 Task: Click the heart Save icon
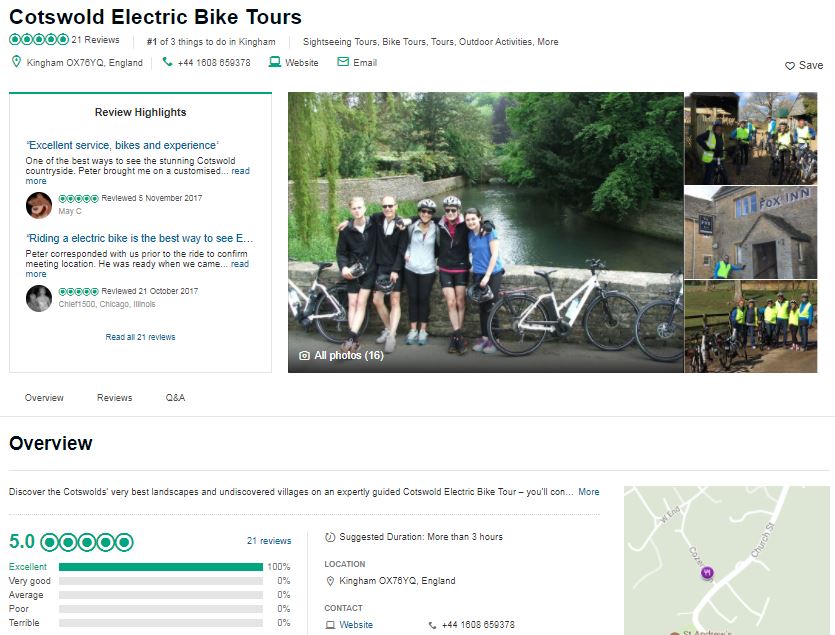790,66
